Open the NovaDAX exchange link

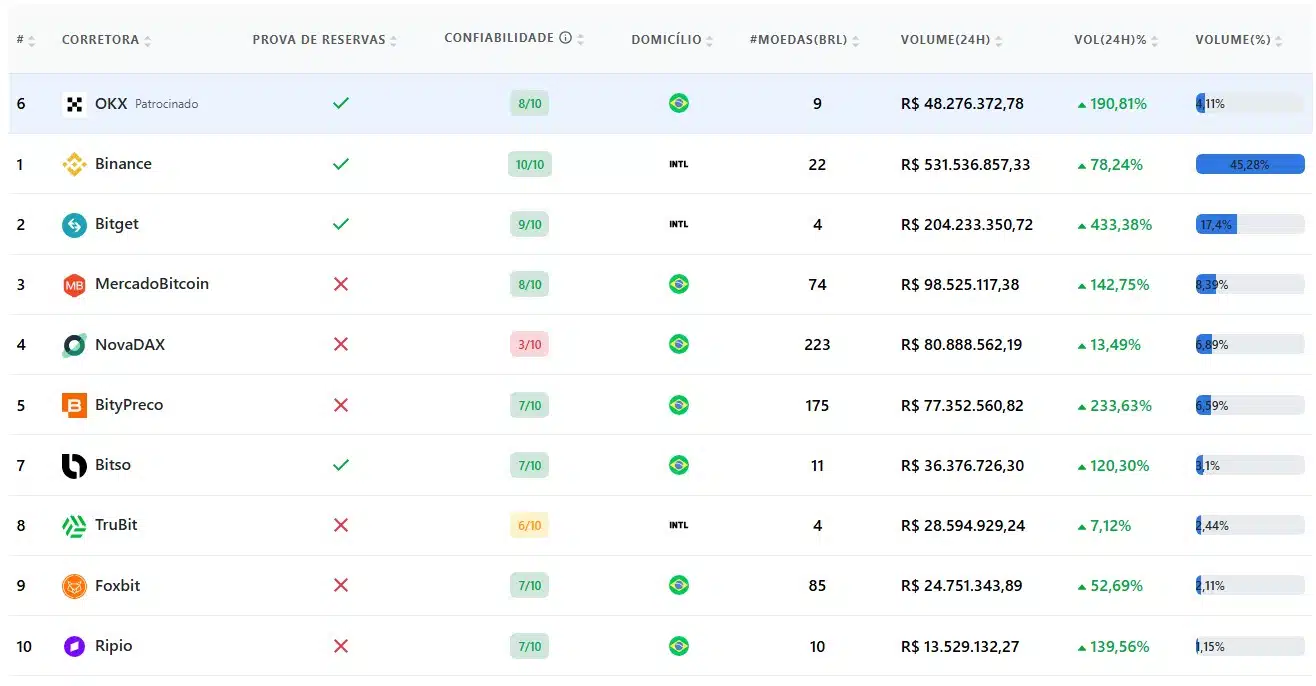130,344
